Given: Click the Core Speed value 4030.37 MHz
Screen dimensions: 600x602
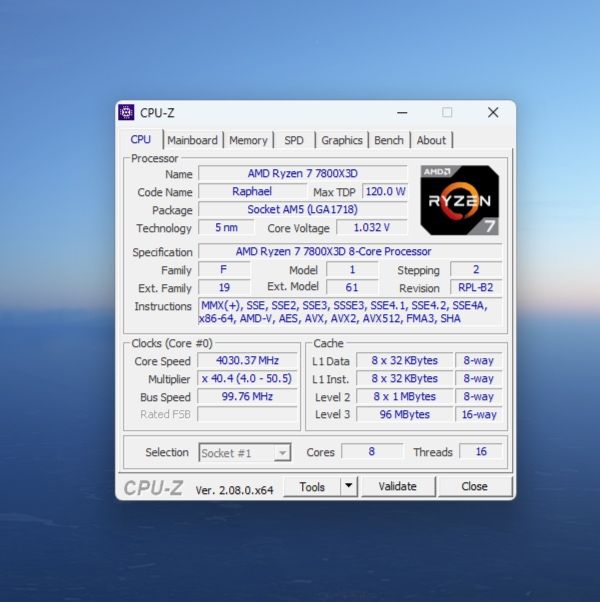Looking at the screenshot, I should coord(247,361).
